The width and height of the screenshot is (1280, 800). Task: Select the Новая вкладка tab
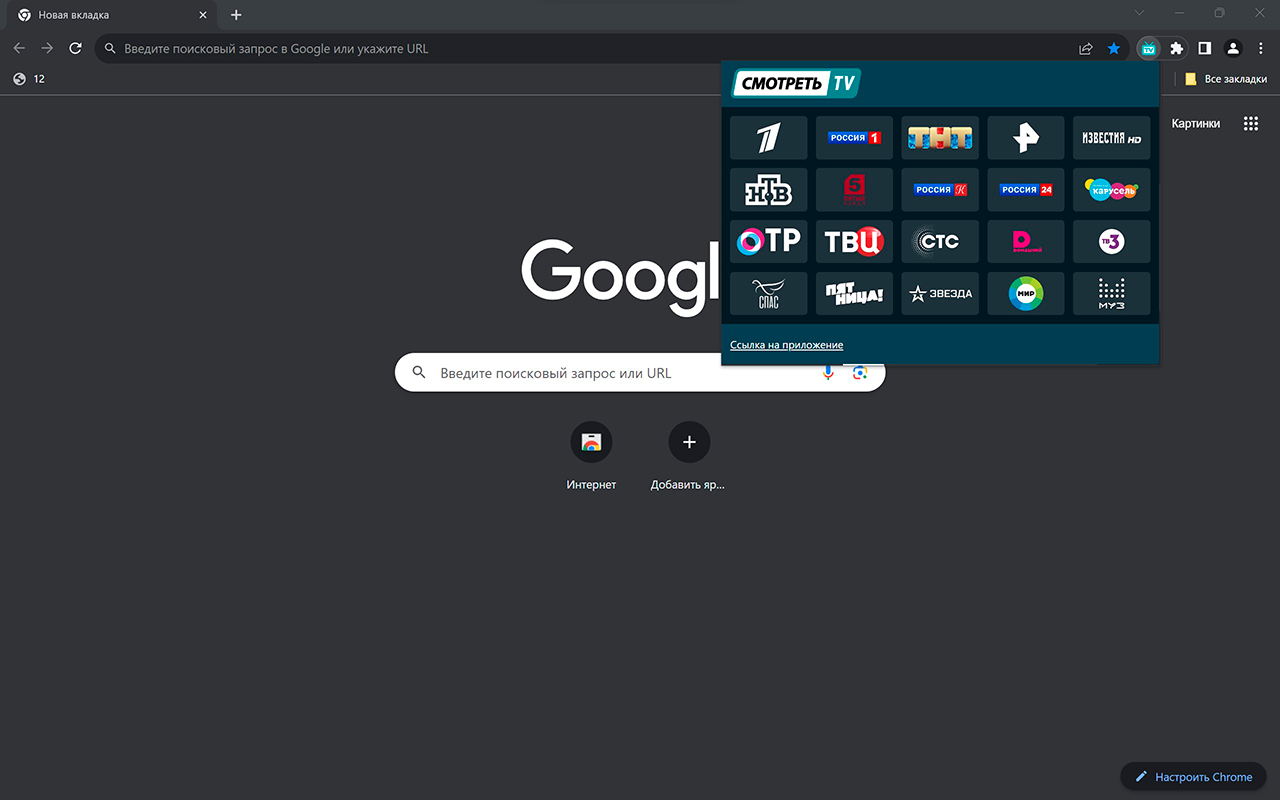point(112,15)
